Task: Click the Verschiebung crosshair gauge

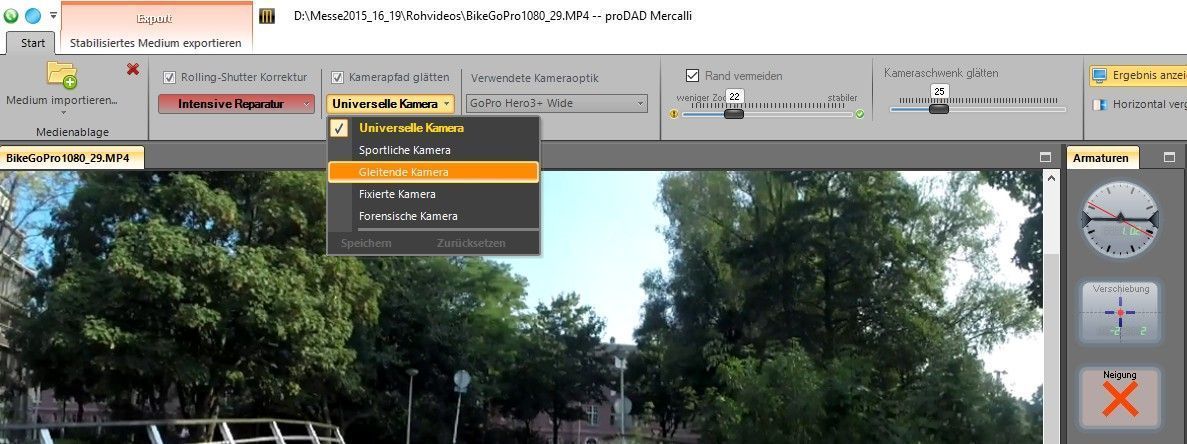Action: coord(1120,312)
